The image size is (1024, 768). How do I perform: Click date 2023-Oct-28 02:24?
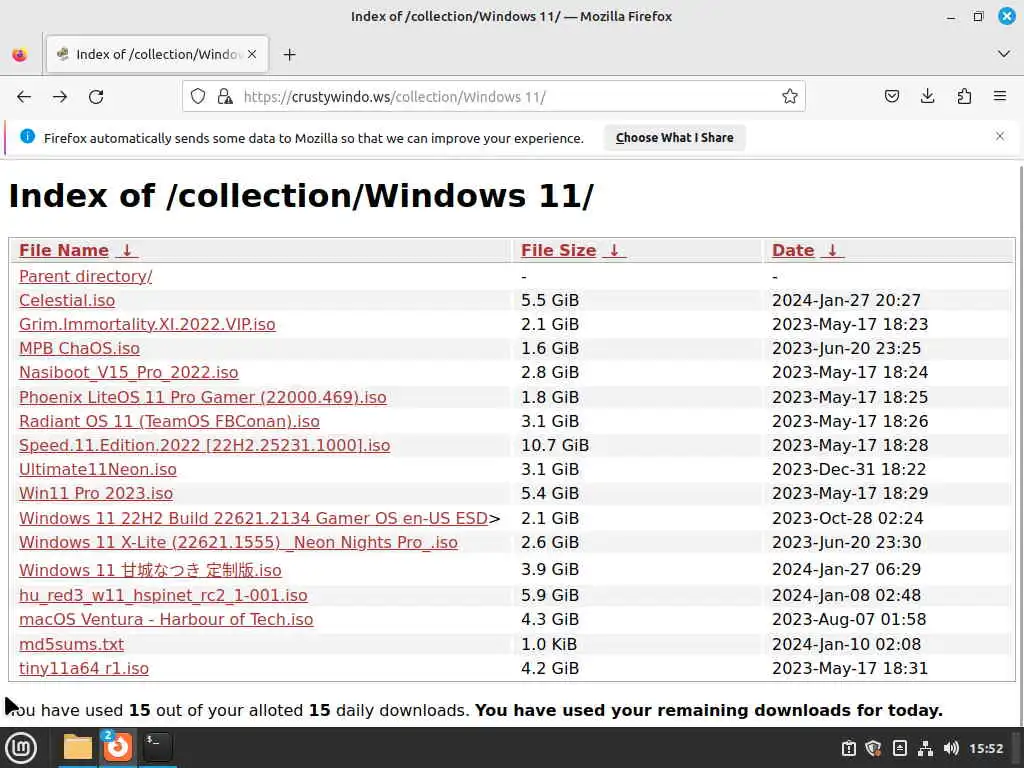point(847,519)
